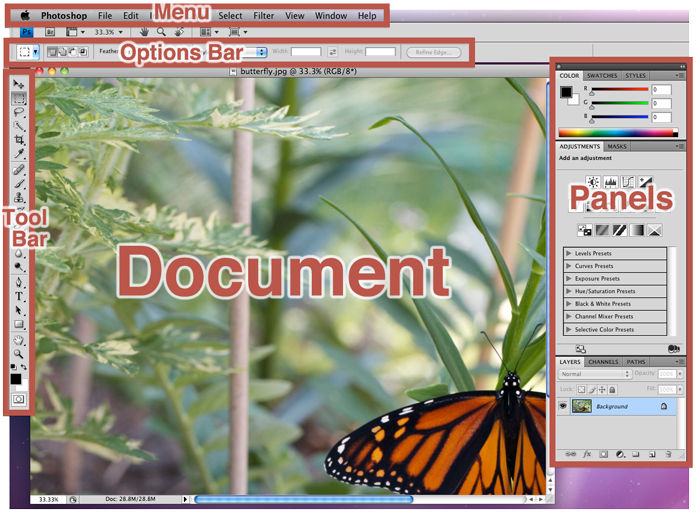Toggle Quick Mask mode
The image size is (698, 518).
(18, 399)
